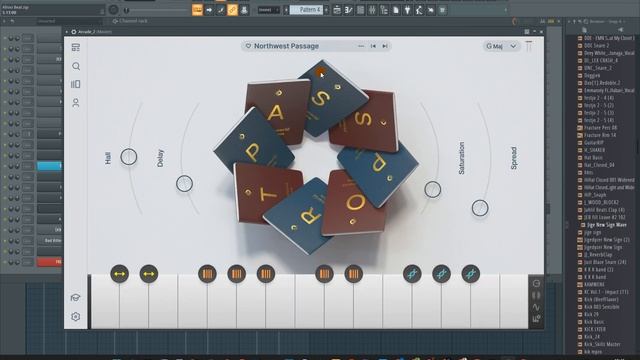Toggle mute LED of Bad Killer channel
This screenshot has height=360, width=640.
[x=5, y=241]
